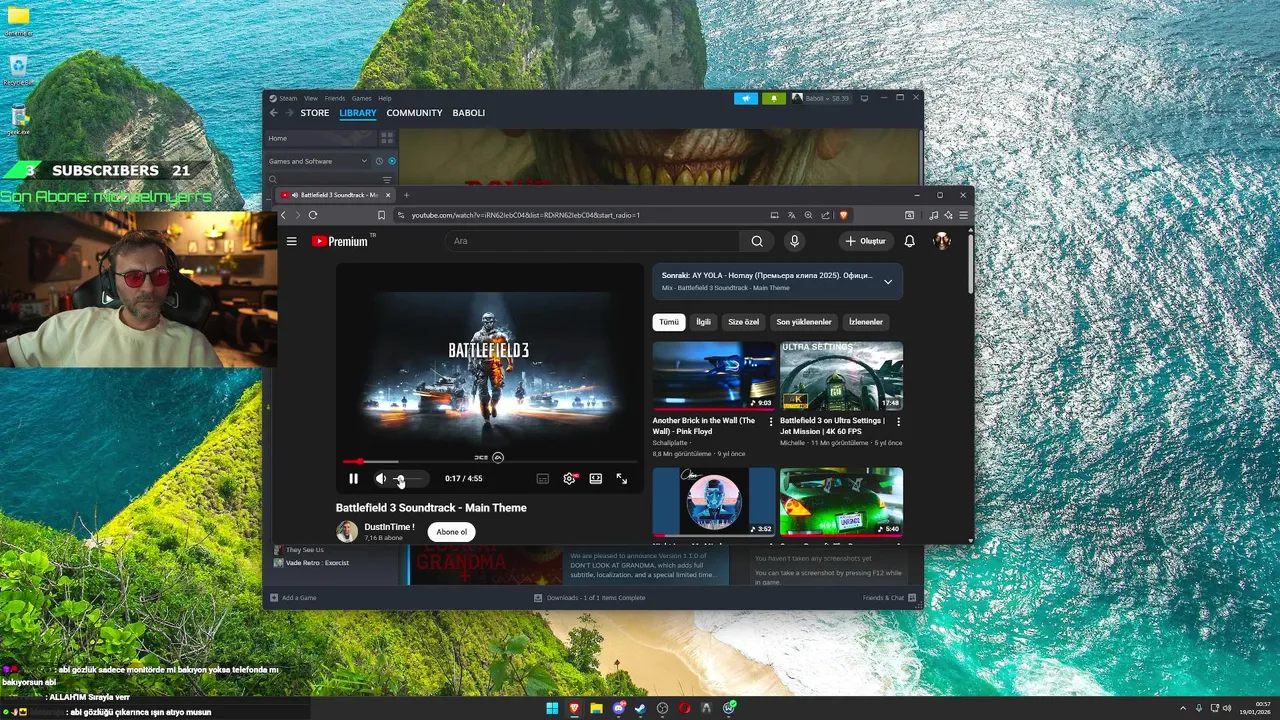Zoom magnifier icon in address bar
The image size is (1280, 720).
pos(808,215)
